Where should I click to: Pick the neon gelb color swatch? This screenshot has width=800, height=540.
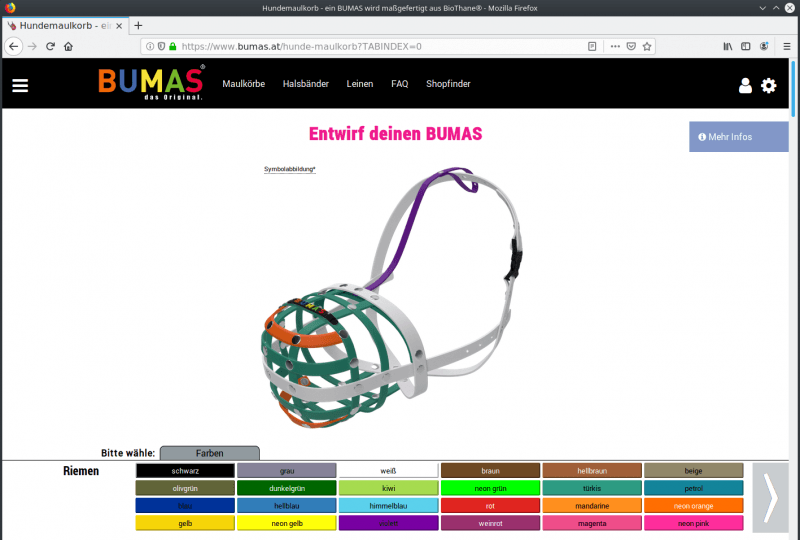coord(287,523)
